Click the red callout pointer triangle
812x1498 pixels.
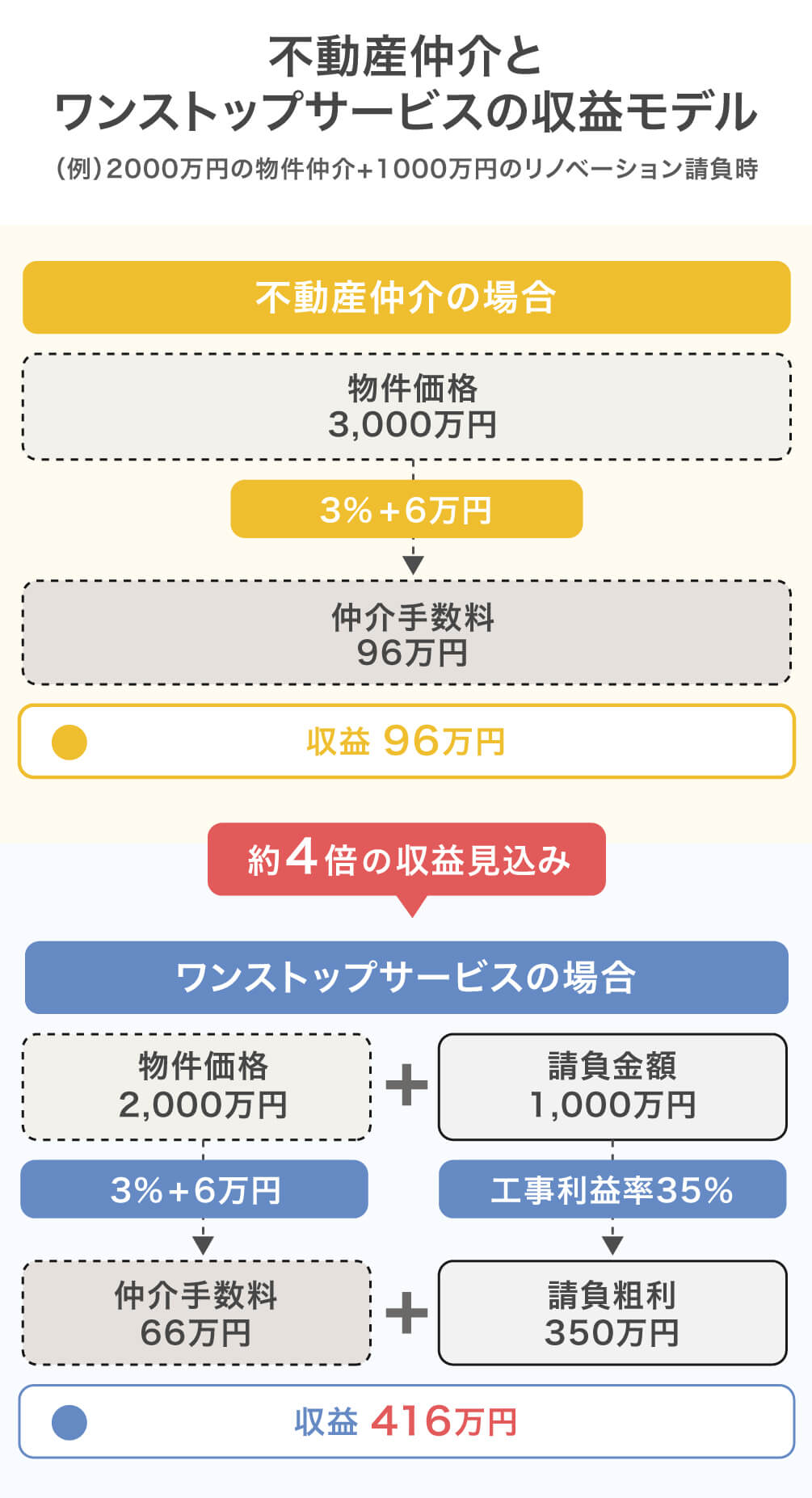[x=412, y=906]
